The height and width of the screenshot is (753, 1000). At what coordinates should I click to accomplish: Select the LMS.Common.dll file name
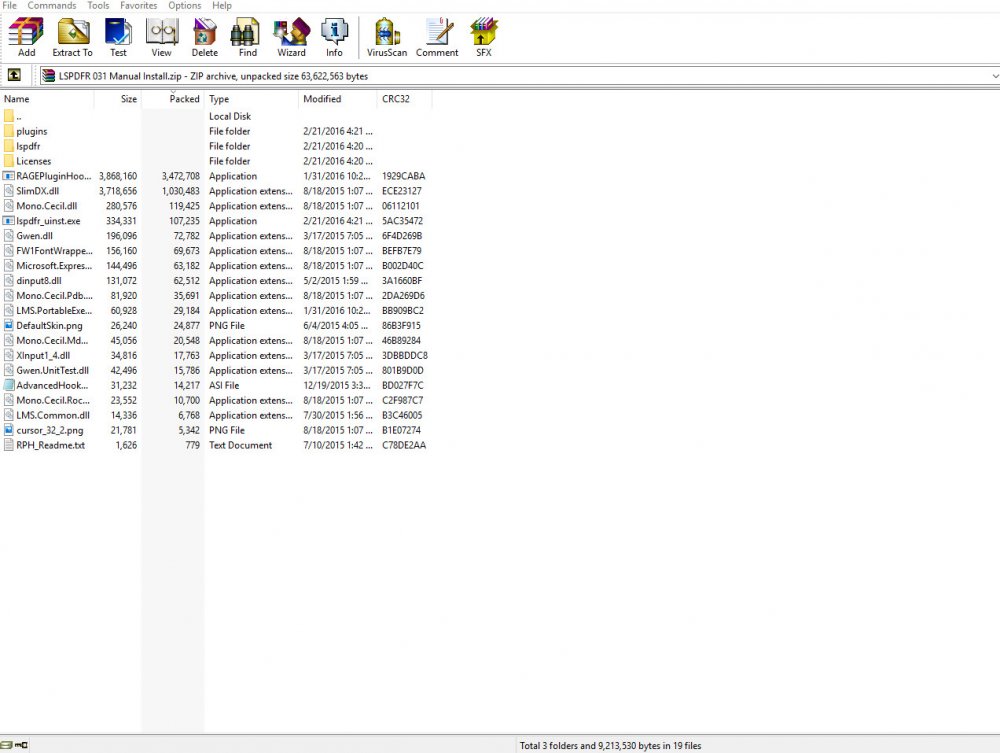53,415
